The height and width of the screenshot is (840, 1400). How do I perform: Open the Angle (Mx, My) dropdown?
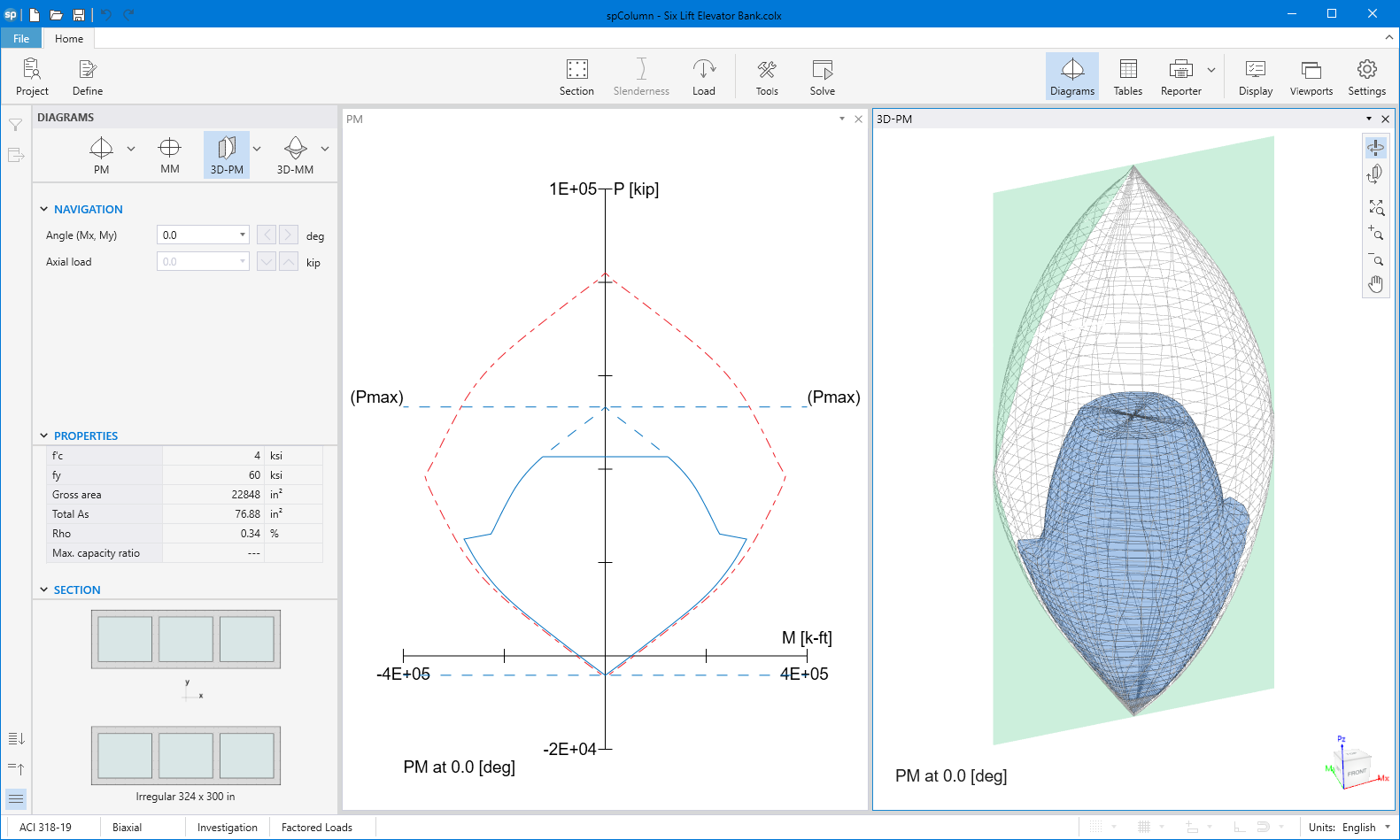[242, 235]
